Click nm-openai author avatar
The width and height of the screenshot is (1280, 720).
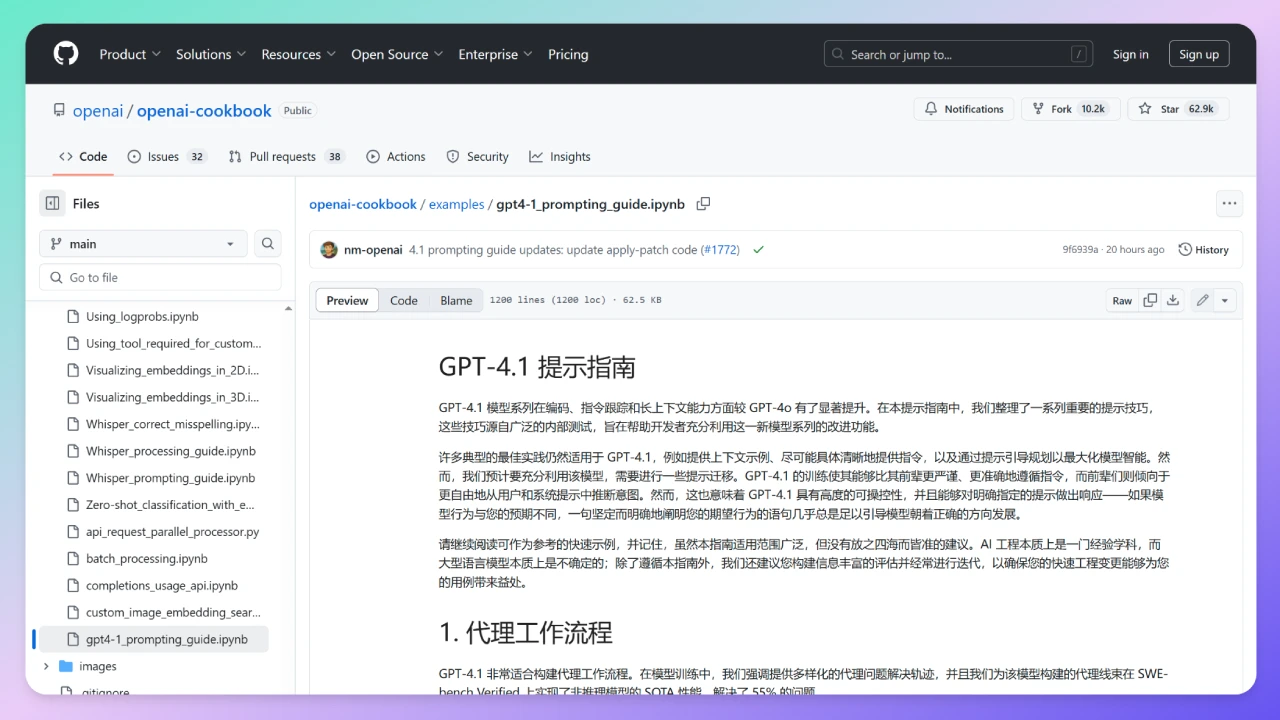(329, 250)
